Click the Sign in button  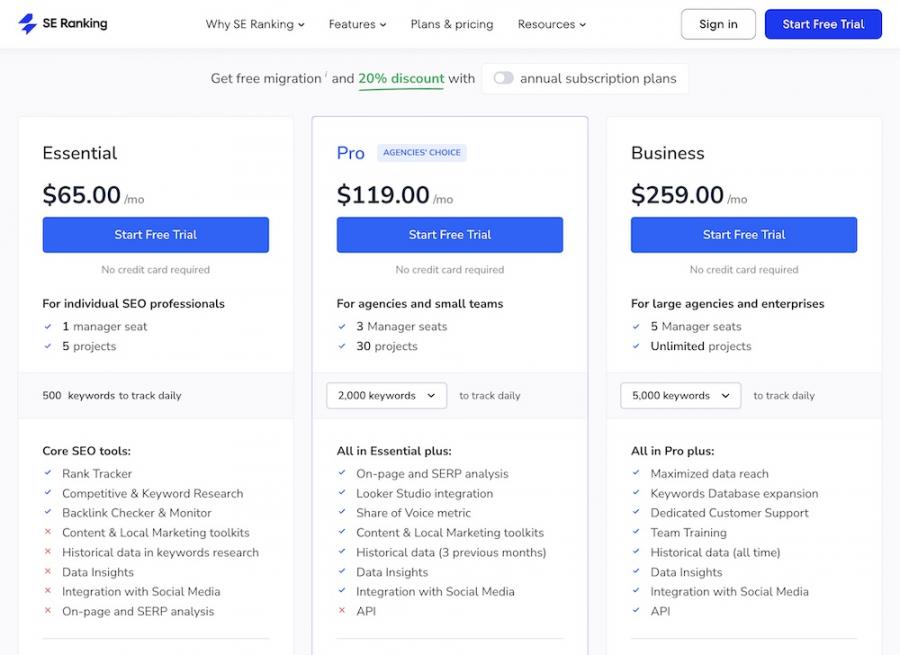click(x=718, y=24)
